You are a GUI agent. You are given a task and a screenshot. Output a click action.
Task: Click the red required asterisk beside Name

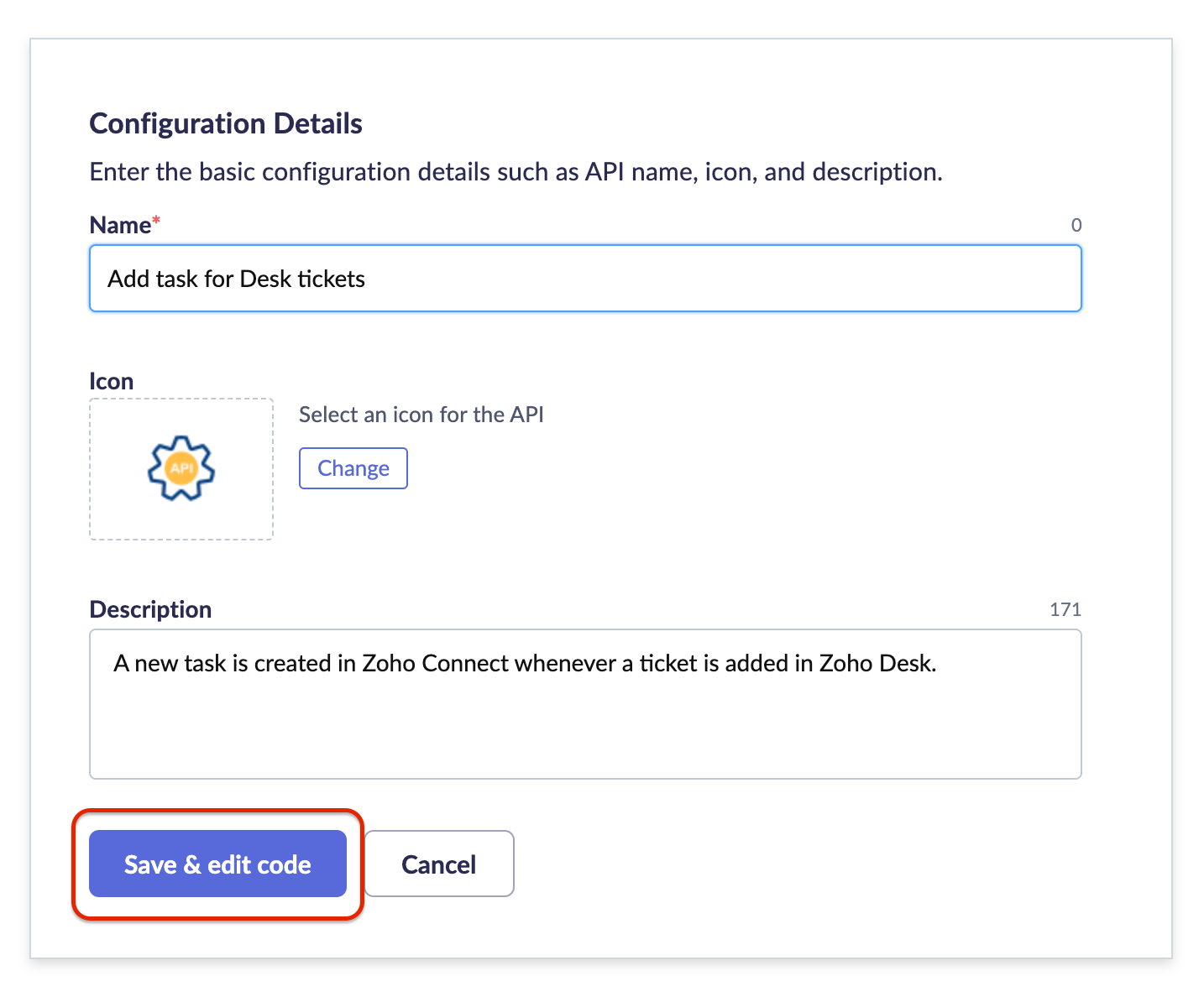click(156, 222)
